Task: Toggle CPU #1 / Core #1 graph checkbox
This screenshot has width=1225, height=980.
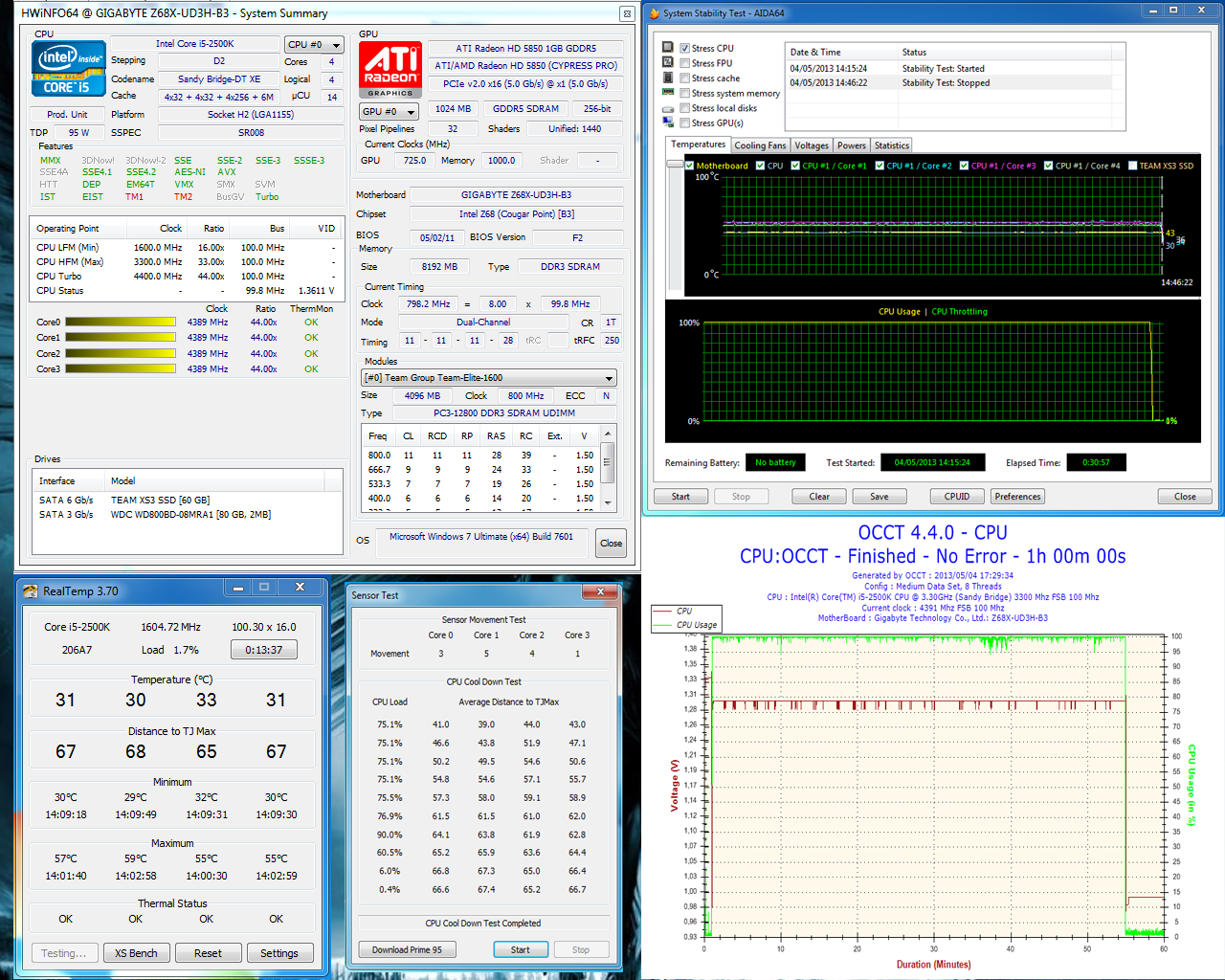Action: point(795,166)
